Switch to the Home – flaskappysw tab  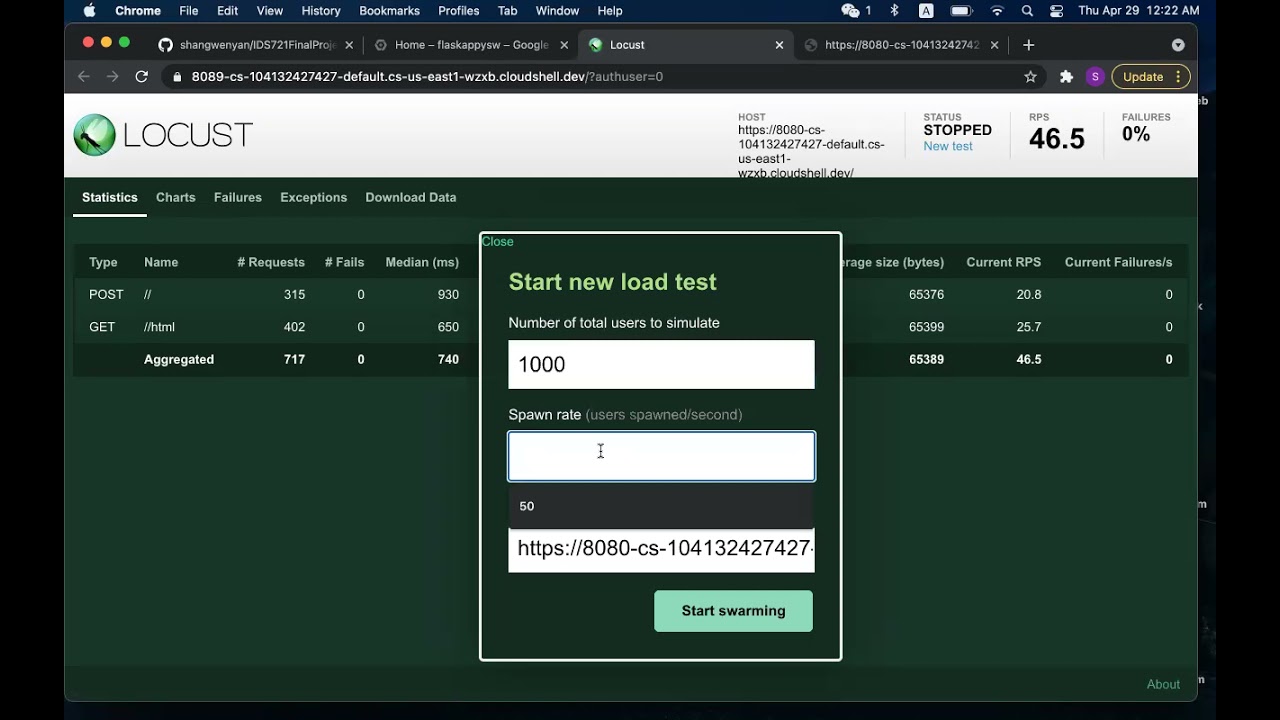472,45
